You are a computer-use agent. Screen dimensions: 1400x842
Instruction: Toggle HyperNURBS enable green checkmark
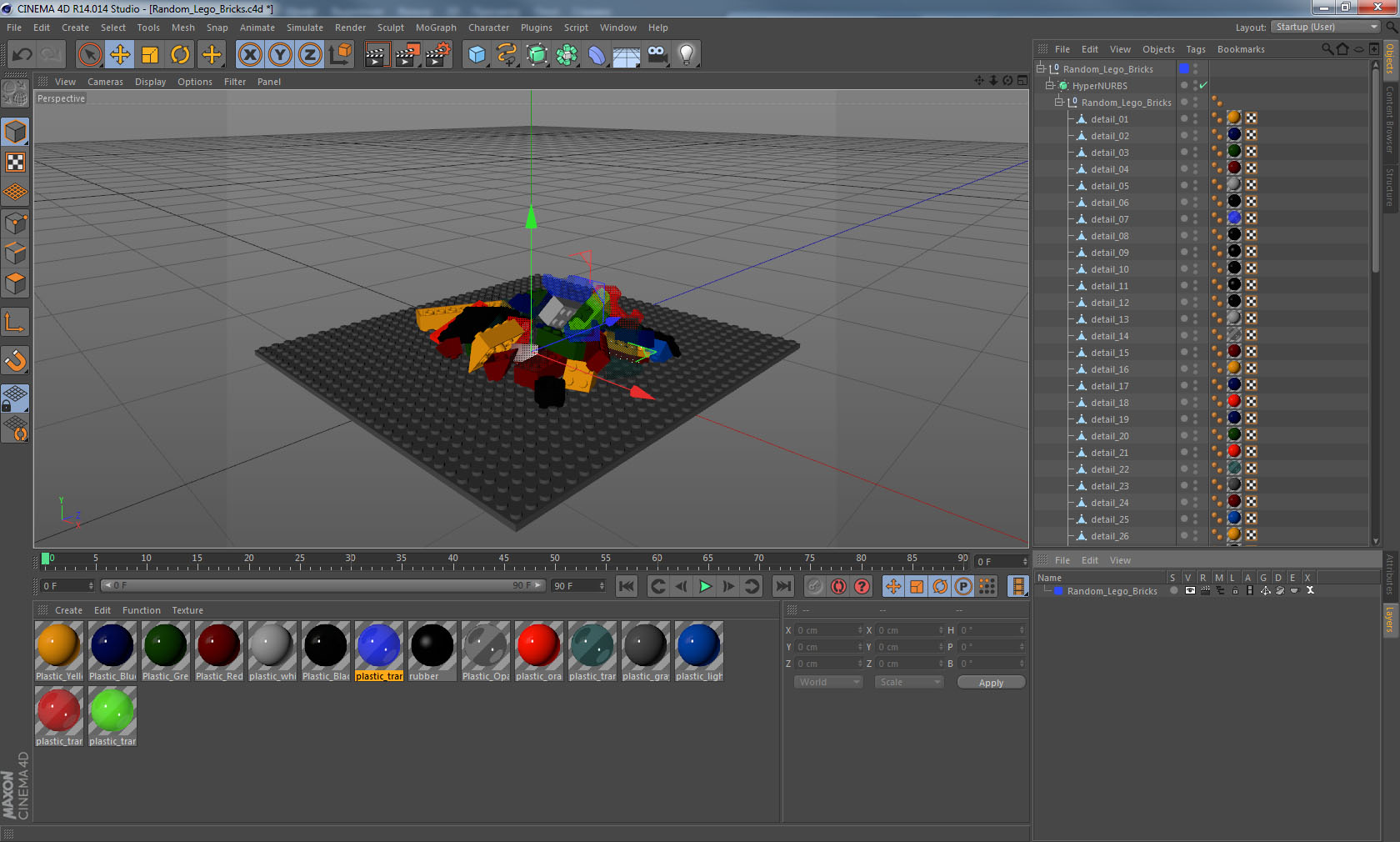1202,86
